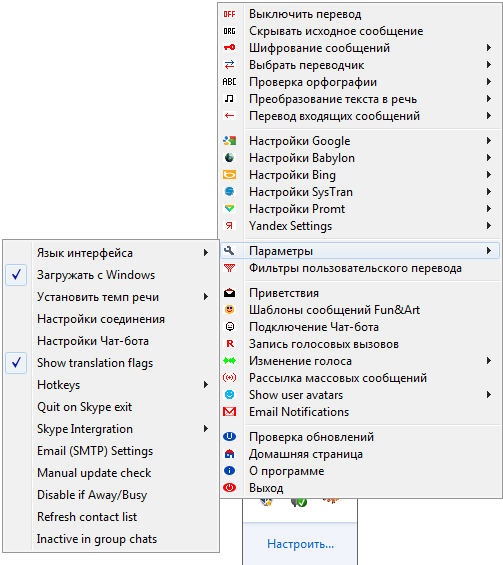Click the Google settings icon

tap(230, 141)
